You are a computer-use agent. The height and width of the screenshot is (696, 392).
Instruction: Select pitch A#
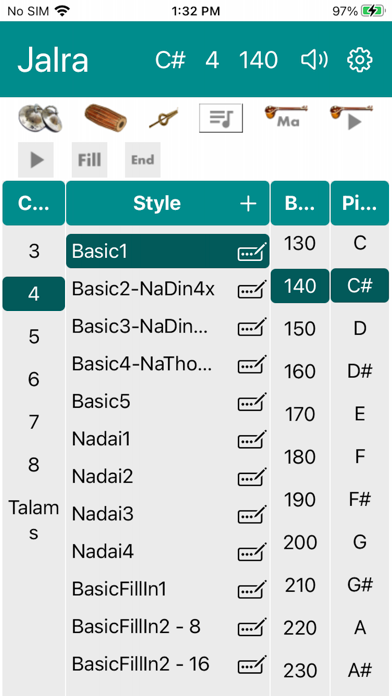tap(360, 670)
